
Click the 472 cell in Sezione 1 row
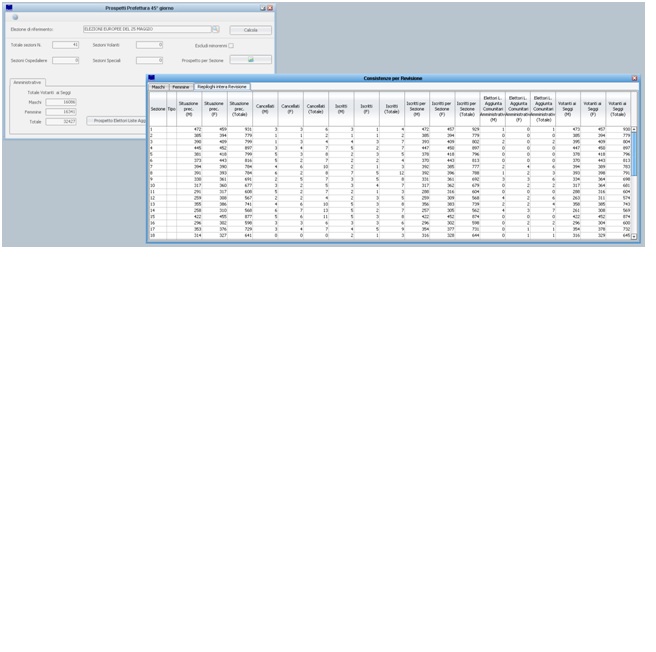click(189, 129)
